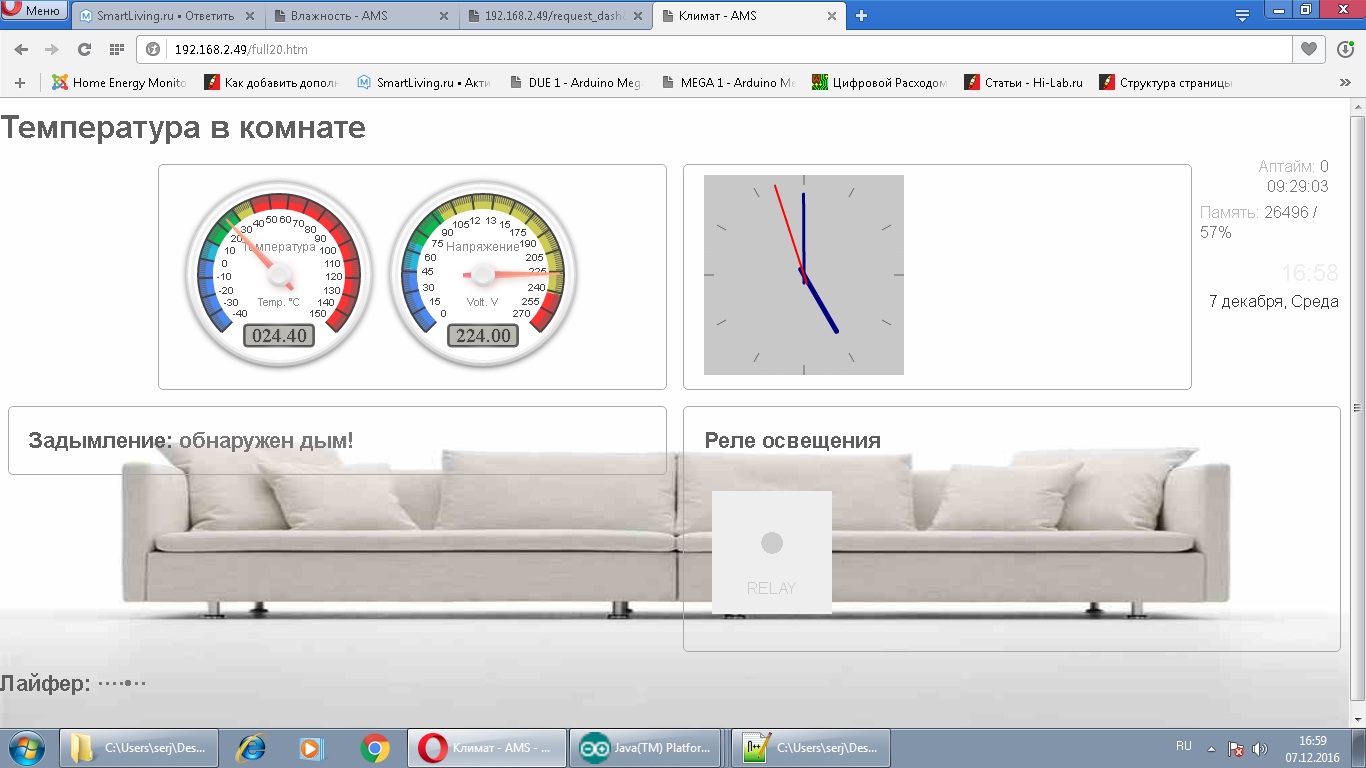Click the Напряжение voltage gauge dial
This screenshot has width=1366, height=768.
483,274
